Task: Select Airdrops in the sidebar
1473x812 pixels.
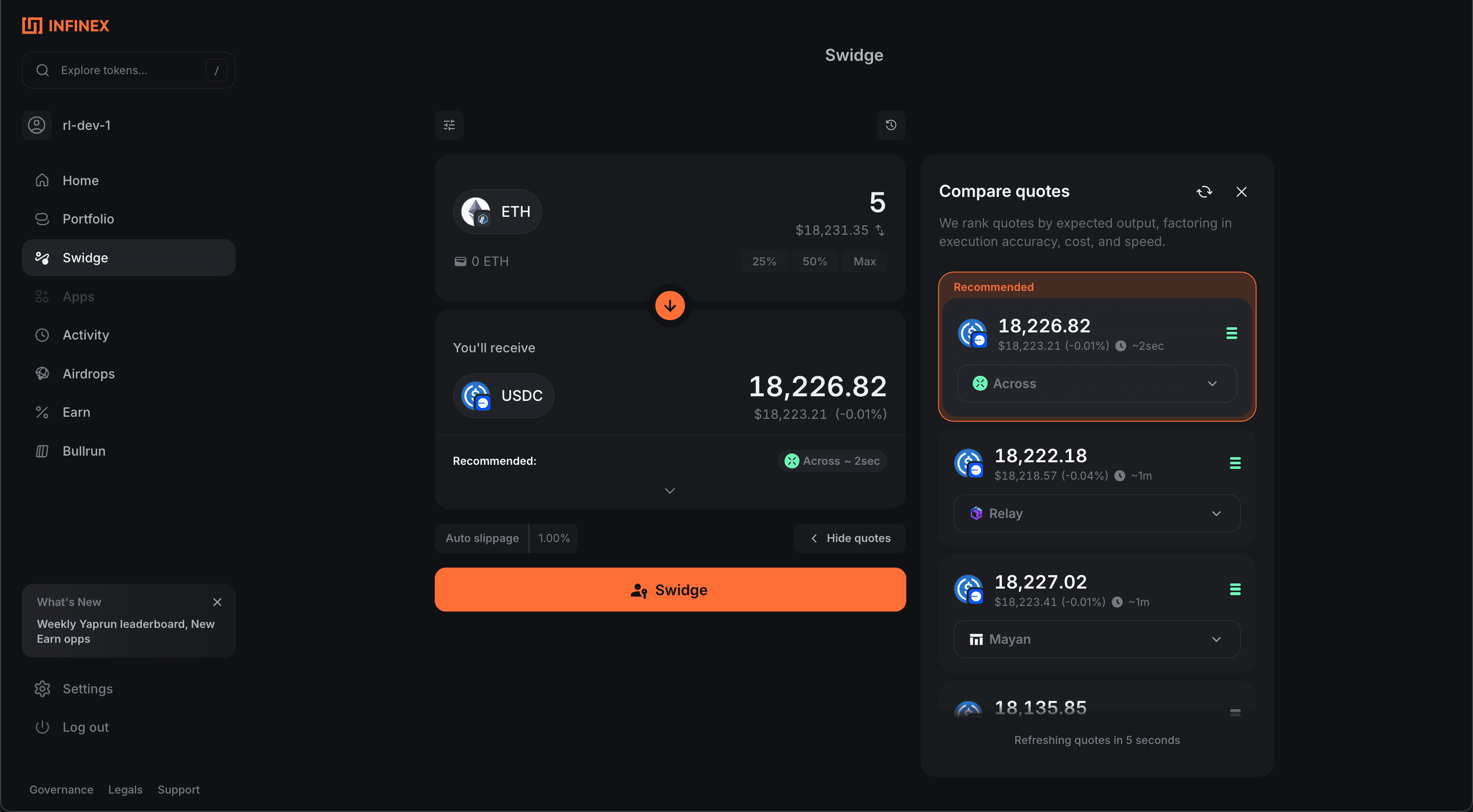Action: tap(89, 373)
